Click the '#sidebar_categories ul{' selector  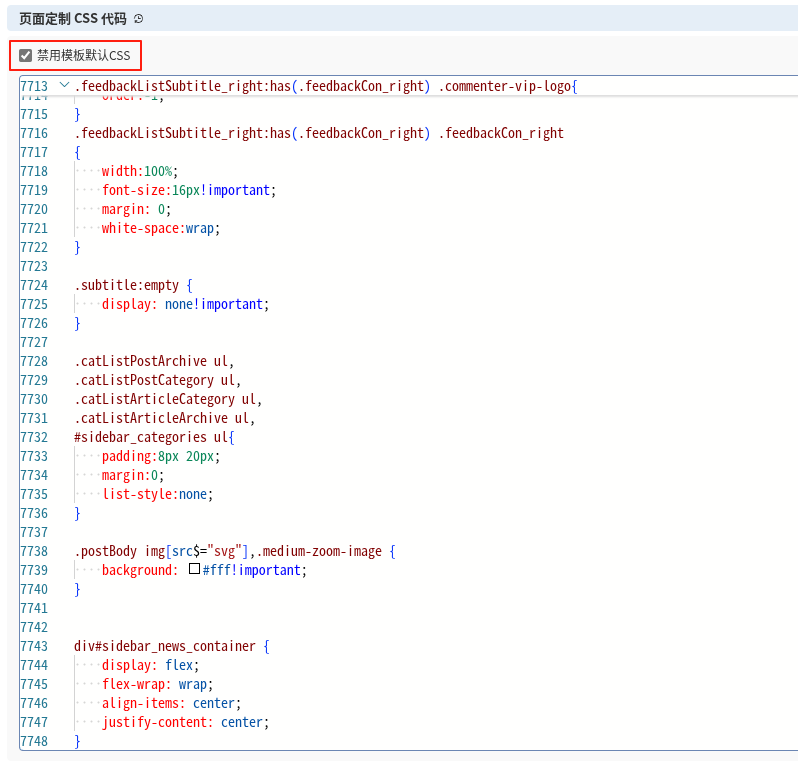point(154,437)
